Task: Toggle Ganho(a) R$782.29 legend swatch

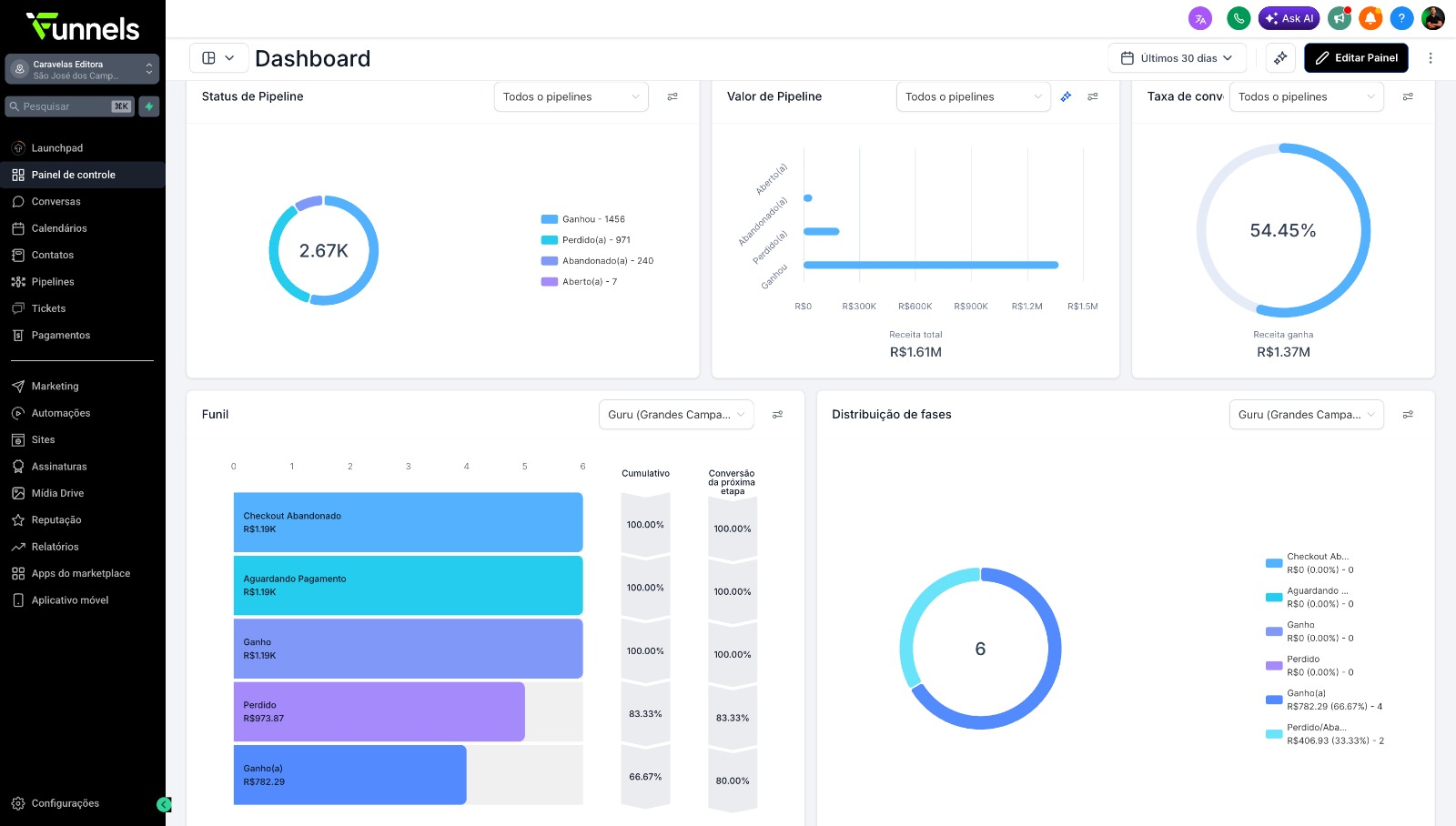Action: [x=1274, y=700]
